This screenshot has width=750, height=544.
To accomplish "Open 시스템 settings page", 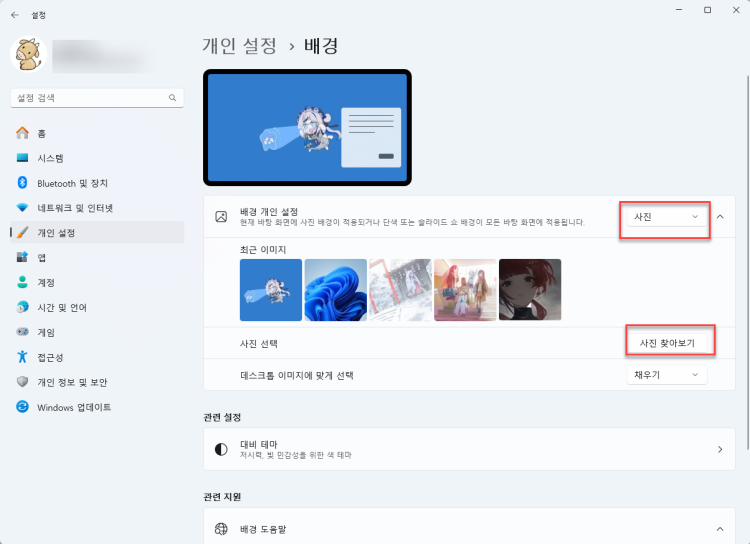I will [x=97, y=158].
